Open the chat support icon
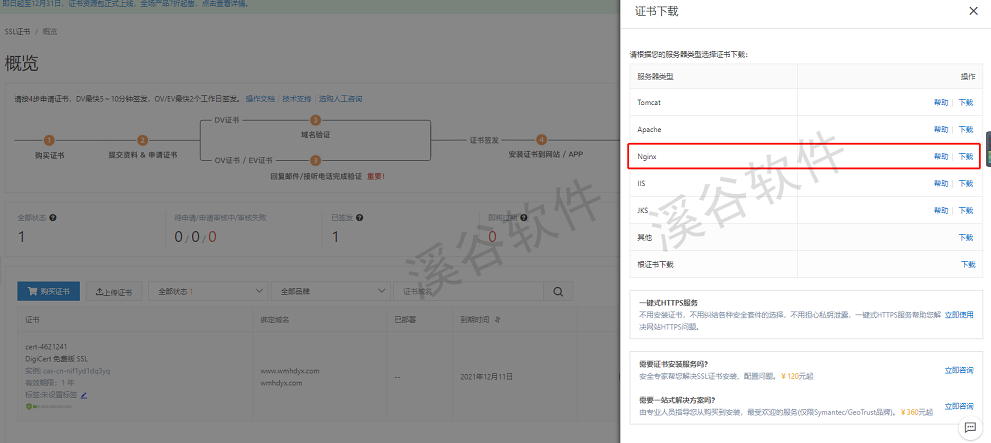The image size is (991, 443). [970, 427]
